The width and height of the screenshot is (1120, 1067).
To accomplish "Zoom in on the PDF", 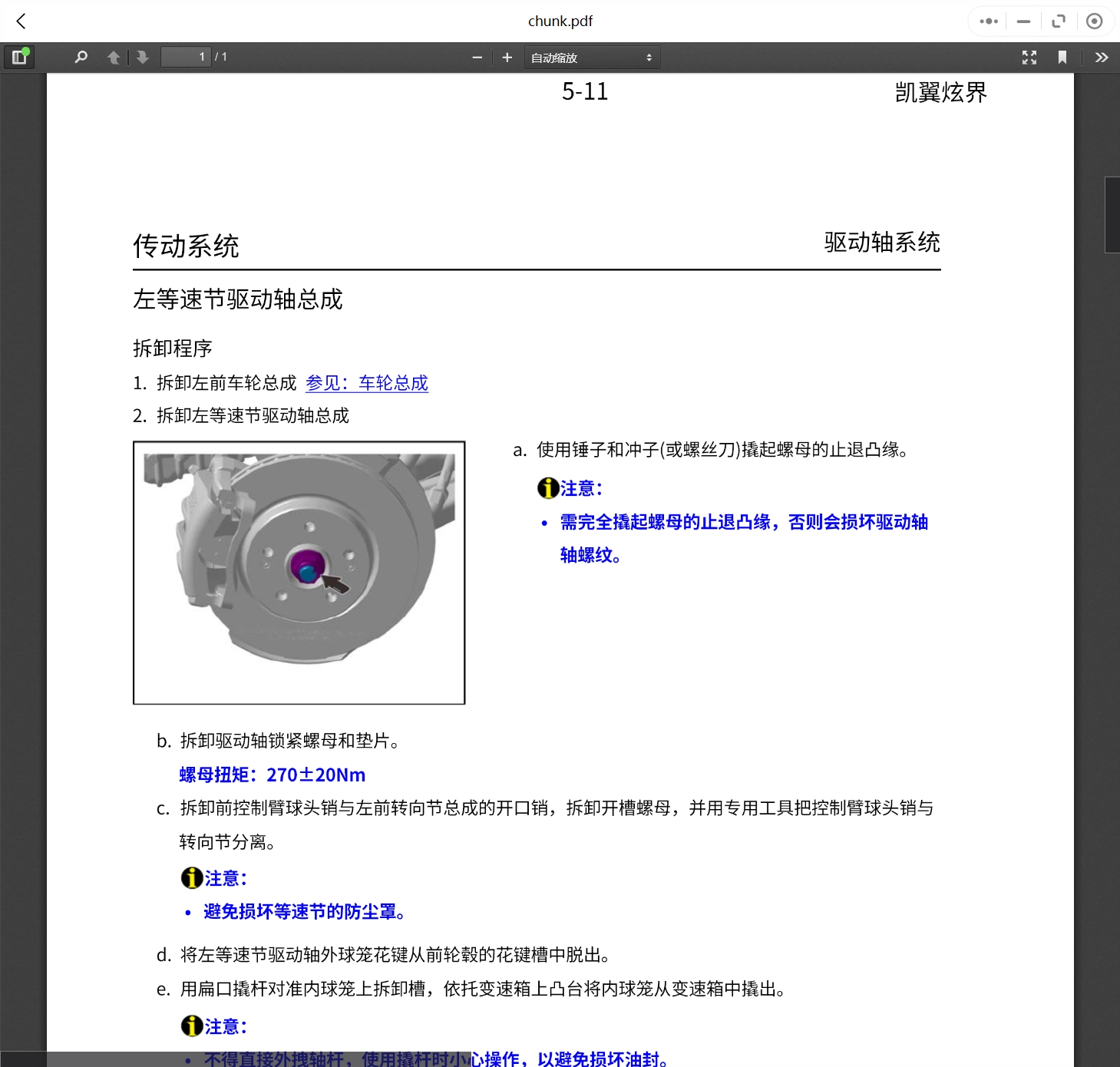I will pyautogui.click(x=507, y=56).
